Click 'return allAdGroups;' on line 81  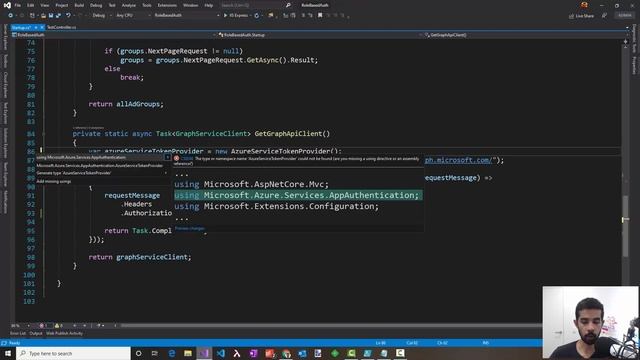(x=126, y=104)
